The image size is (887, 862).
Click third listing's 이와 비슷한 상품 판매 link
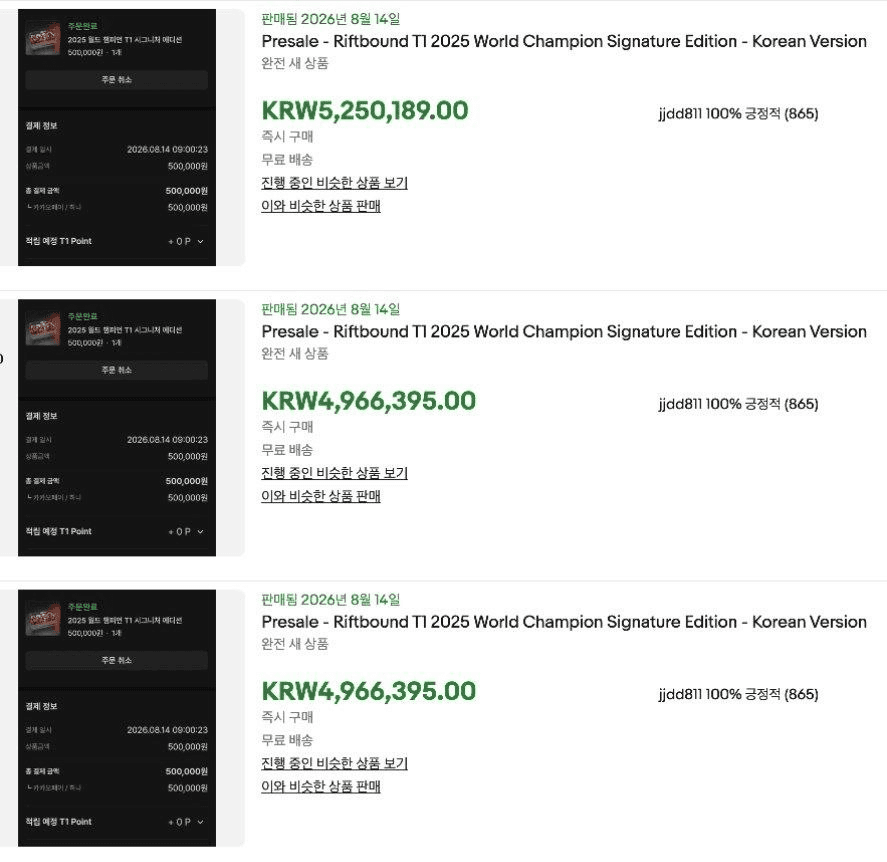(321, 786)
